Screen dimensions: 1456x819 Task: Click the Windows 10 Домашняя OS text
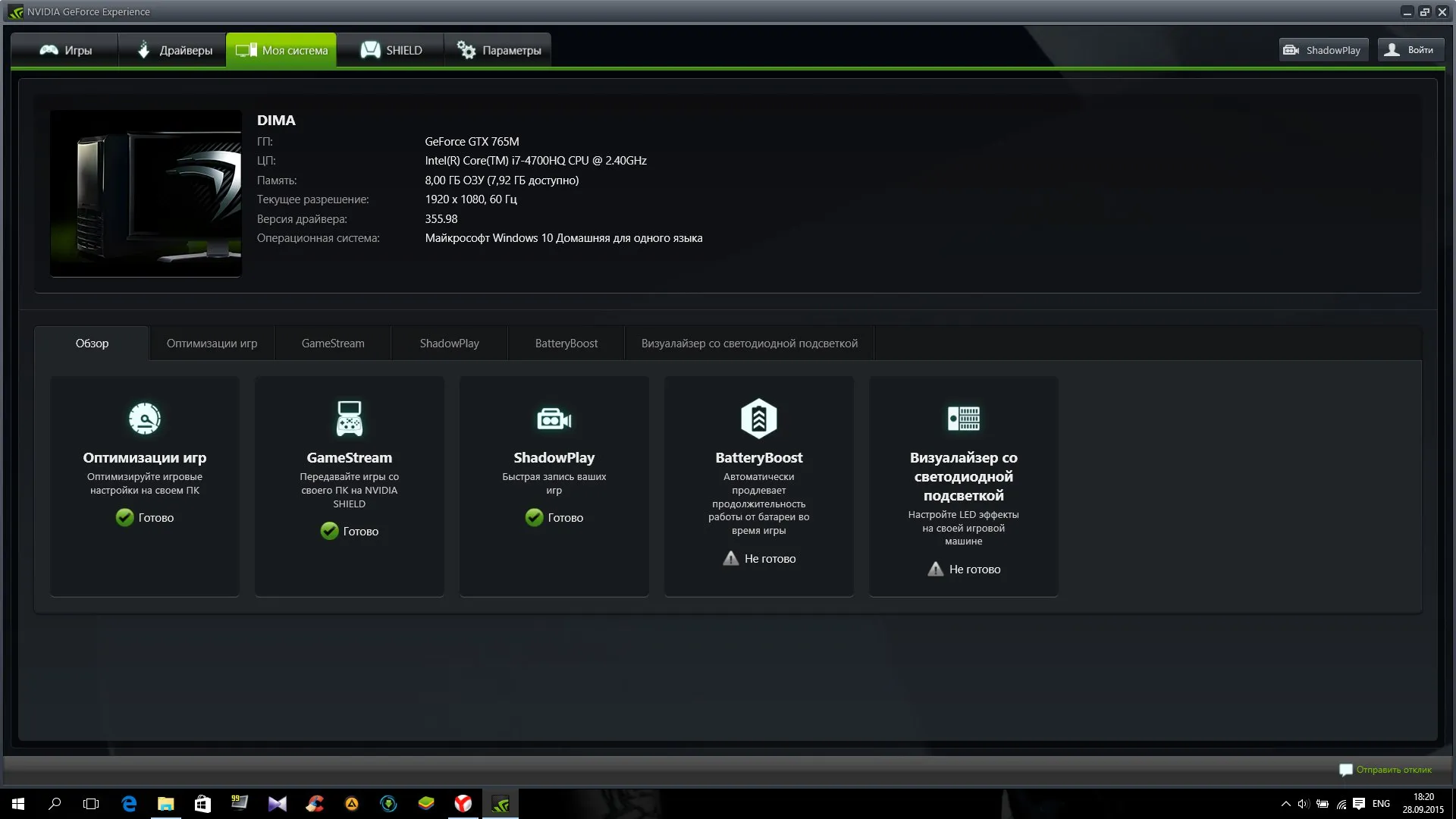coord(563,238)
